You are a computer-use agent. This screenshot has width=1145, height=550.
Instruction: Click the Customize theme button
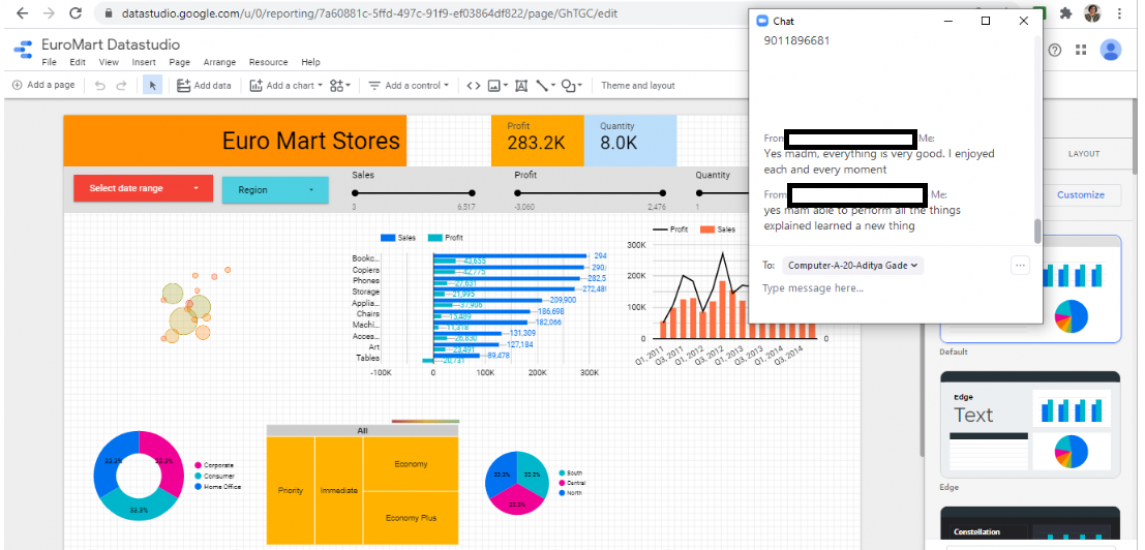point(1081,195)
